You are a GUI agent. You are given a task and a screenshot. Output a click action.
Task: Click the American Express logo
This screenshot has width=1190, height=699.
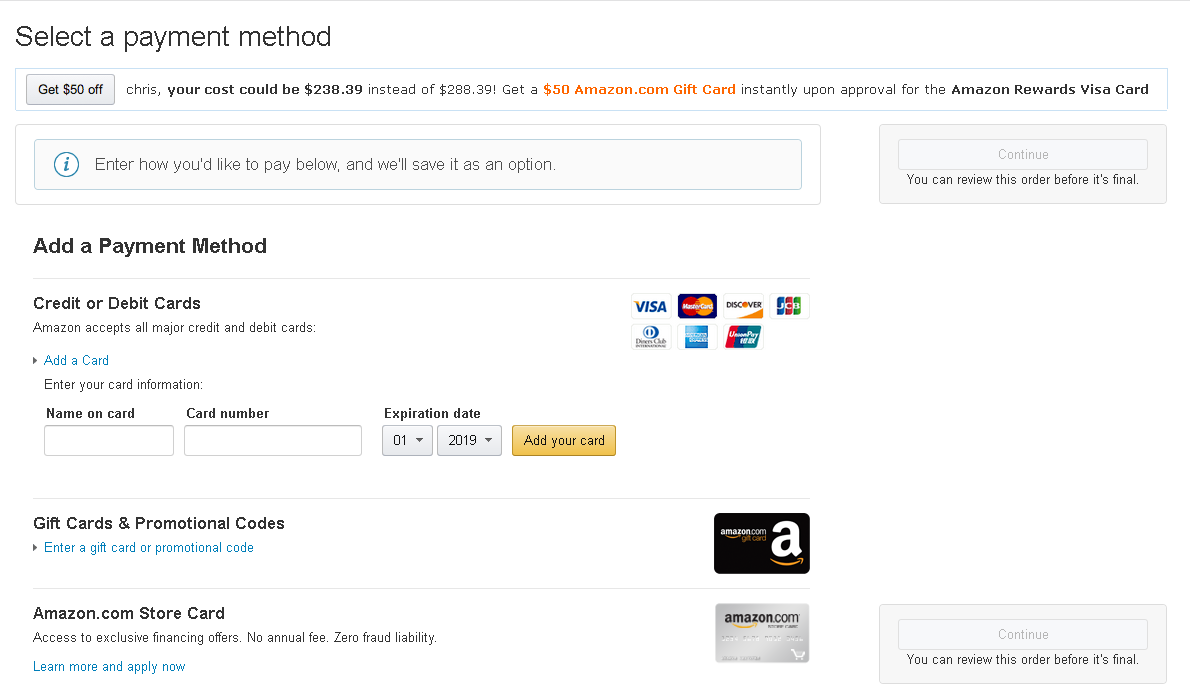697,337
